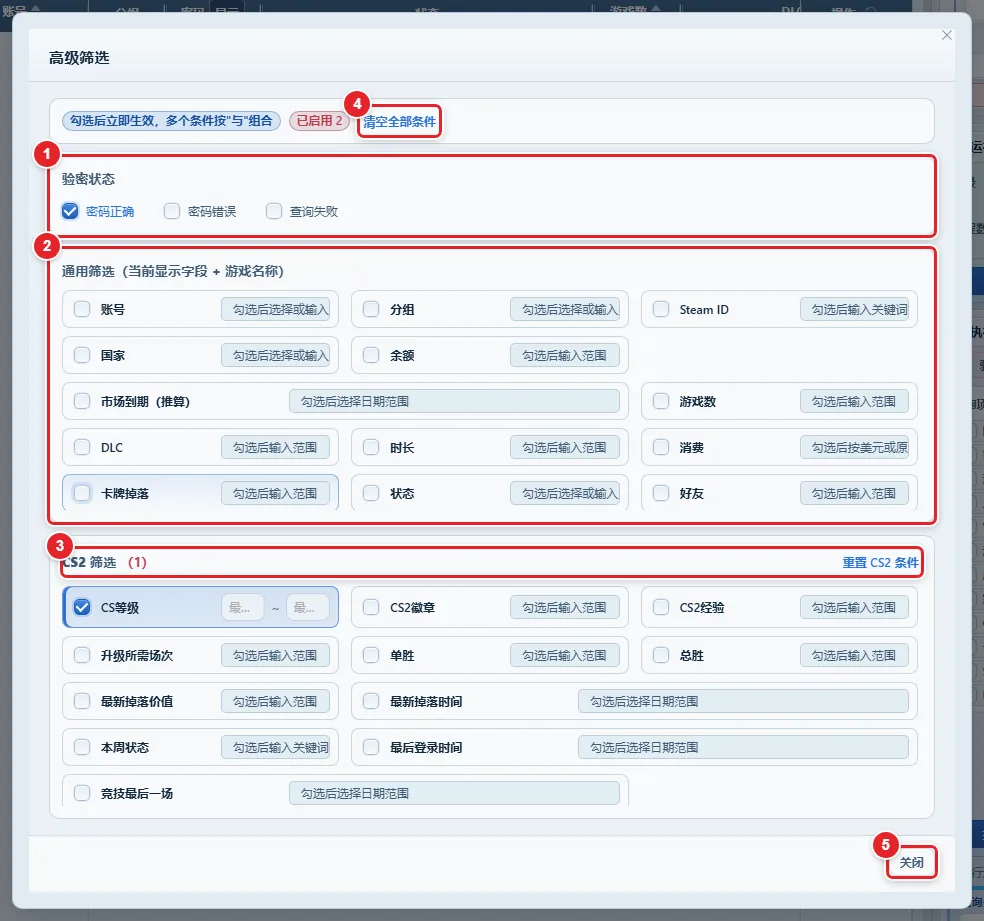The height and width of the screenshot is (921, 984).
Task: Check the 查询失败 checkbox
Action: click(274, 211)
